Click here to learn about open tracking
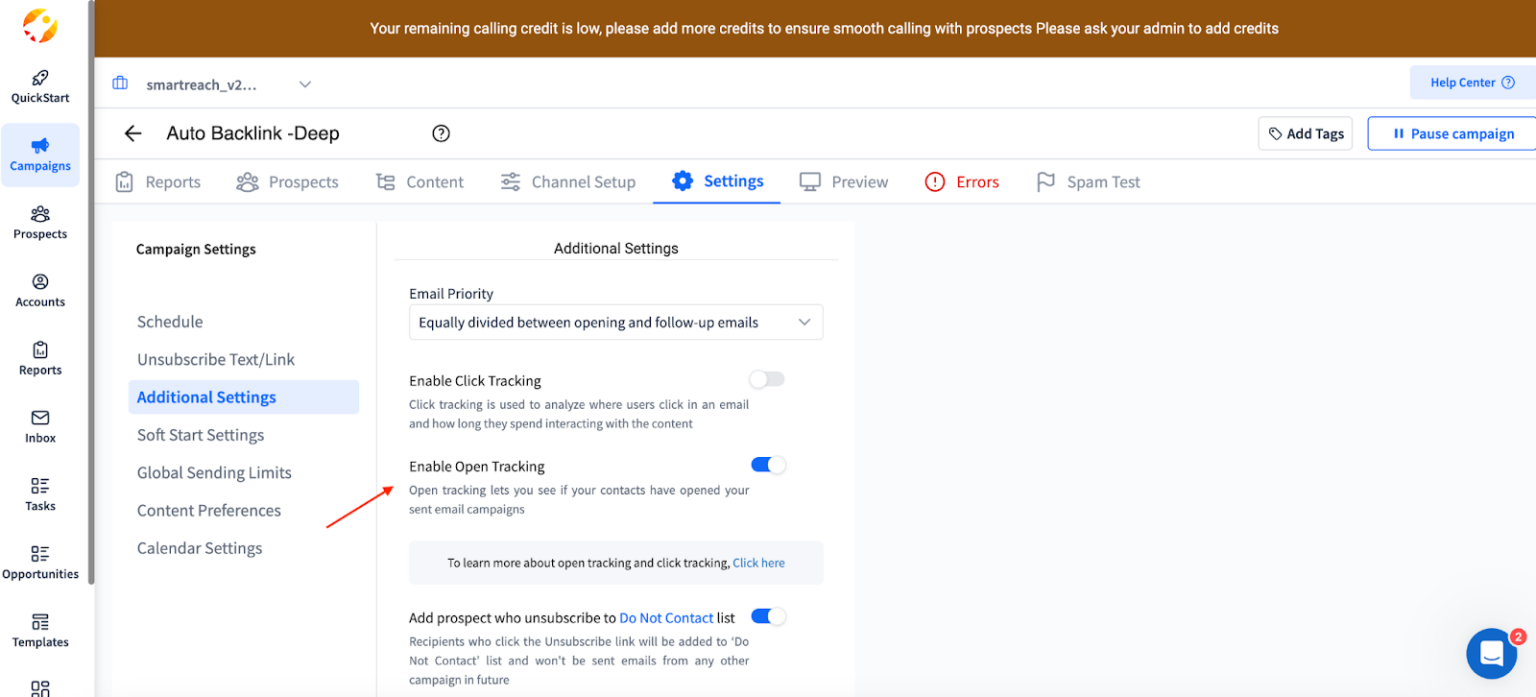 pyautogui.click(x=759, y=562)
